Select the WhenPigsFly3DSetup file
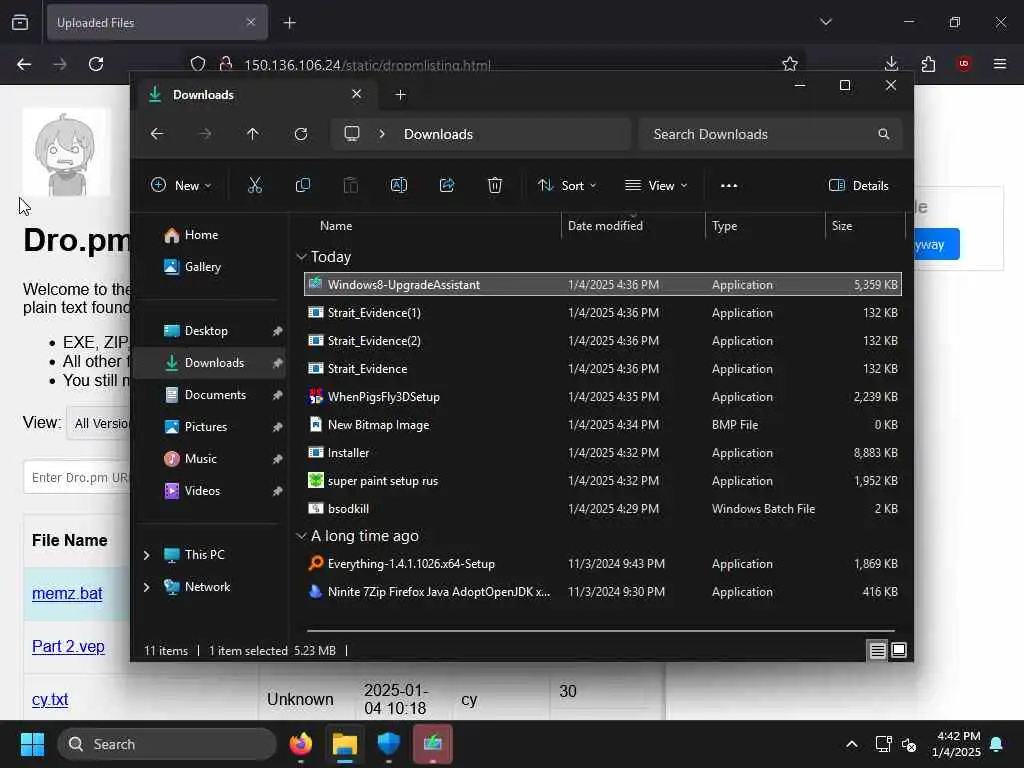This screenshot has height=768, width=1024. point(603,397)
